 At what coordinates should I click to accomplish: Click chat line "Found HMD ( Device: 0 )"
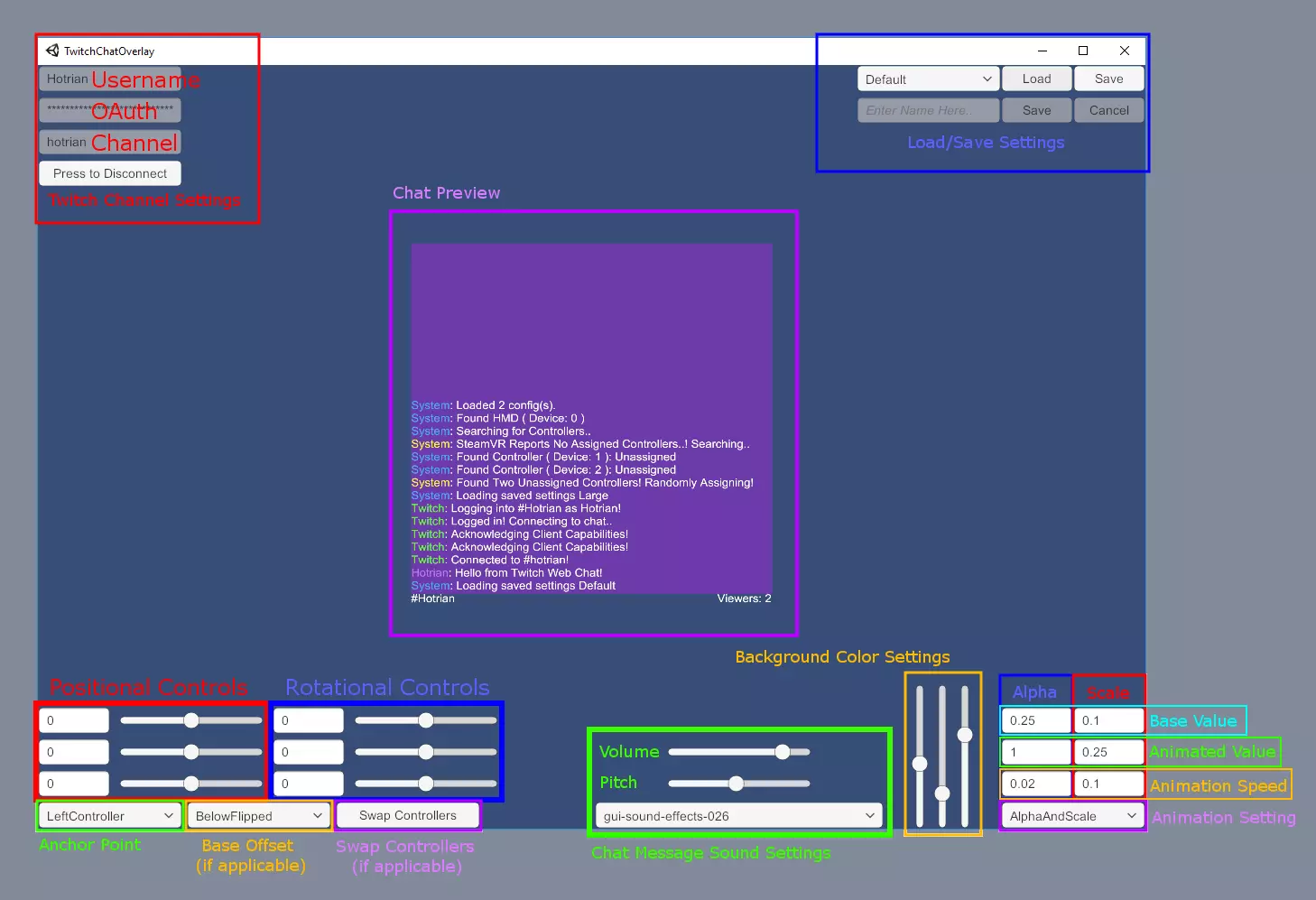tap(521, 418)
